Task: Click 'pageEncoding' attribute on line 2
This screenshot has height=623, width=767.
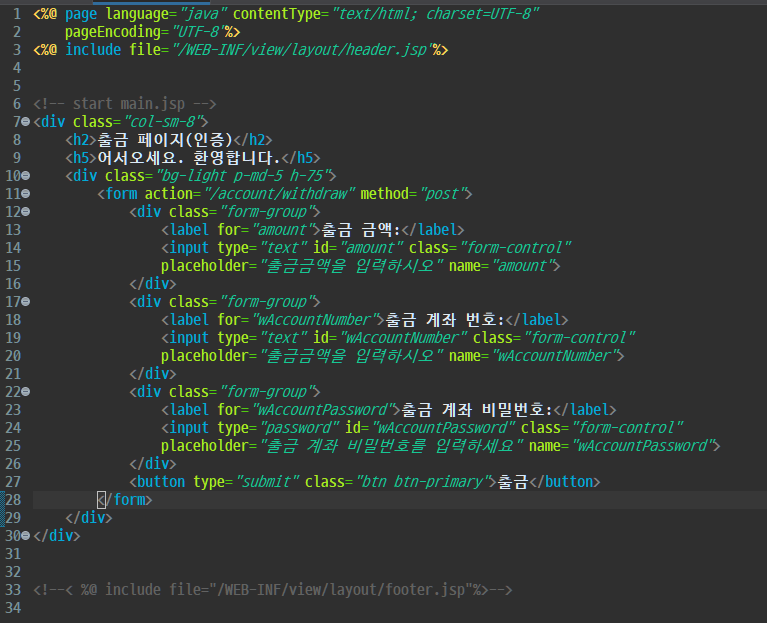Action: coord(113,32)
